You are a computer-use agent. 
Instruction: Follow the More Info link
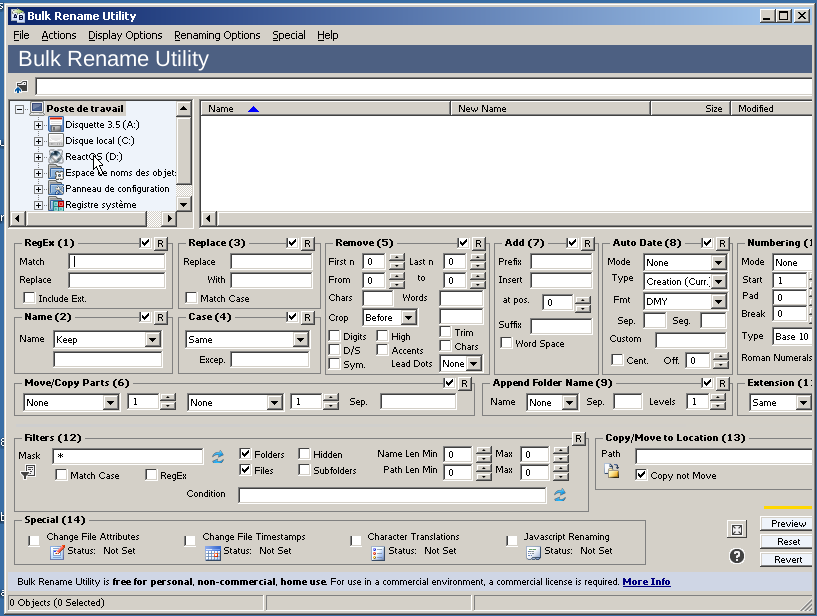tap(646, 582)
